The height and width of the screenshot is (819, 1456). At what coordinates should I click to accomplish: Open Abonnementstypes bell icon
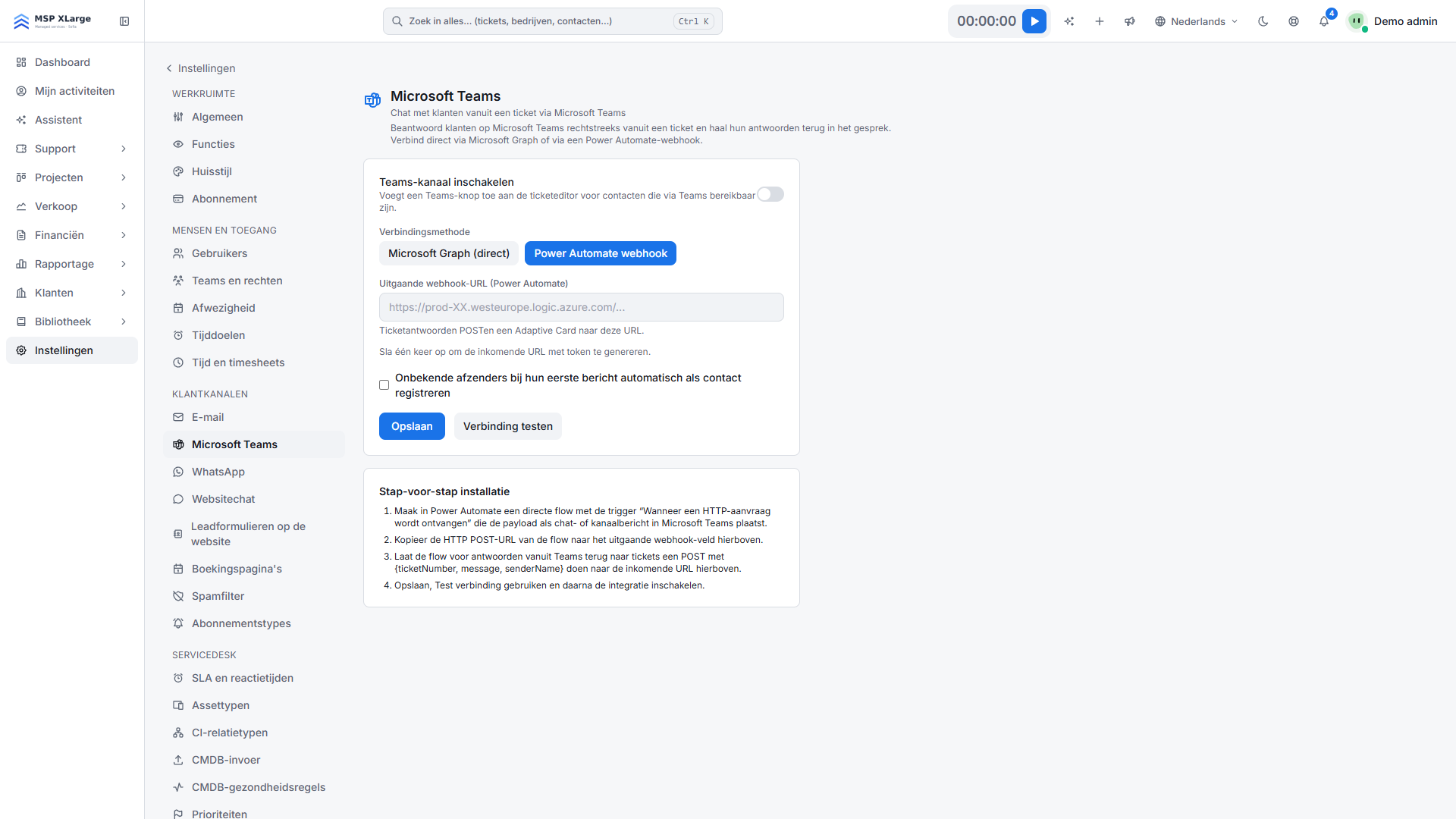pos(178,623)
